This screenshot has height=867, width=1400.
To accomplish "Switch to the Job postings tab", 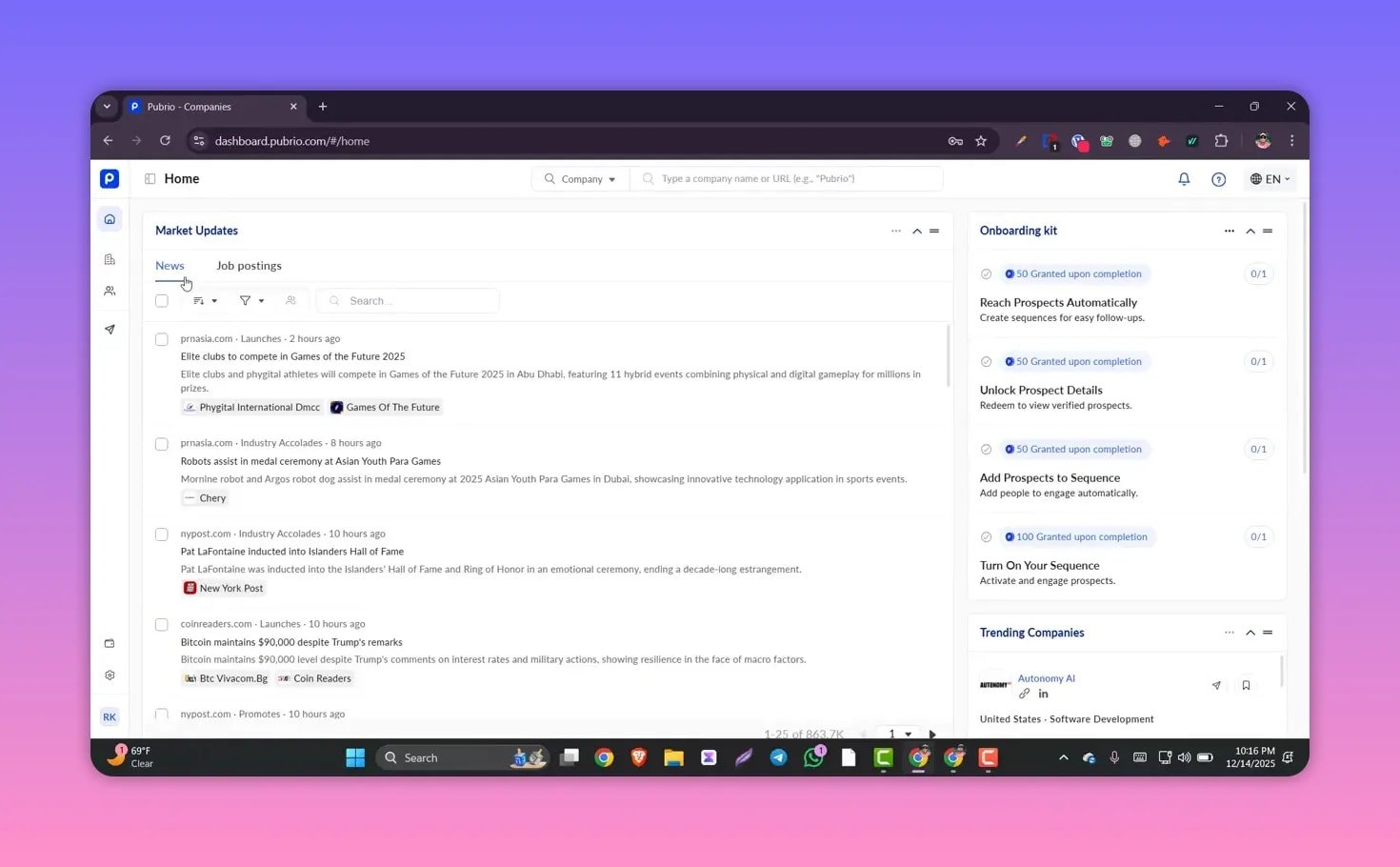I will click(249, 265).
